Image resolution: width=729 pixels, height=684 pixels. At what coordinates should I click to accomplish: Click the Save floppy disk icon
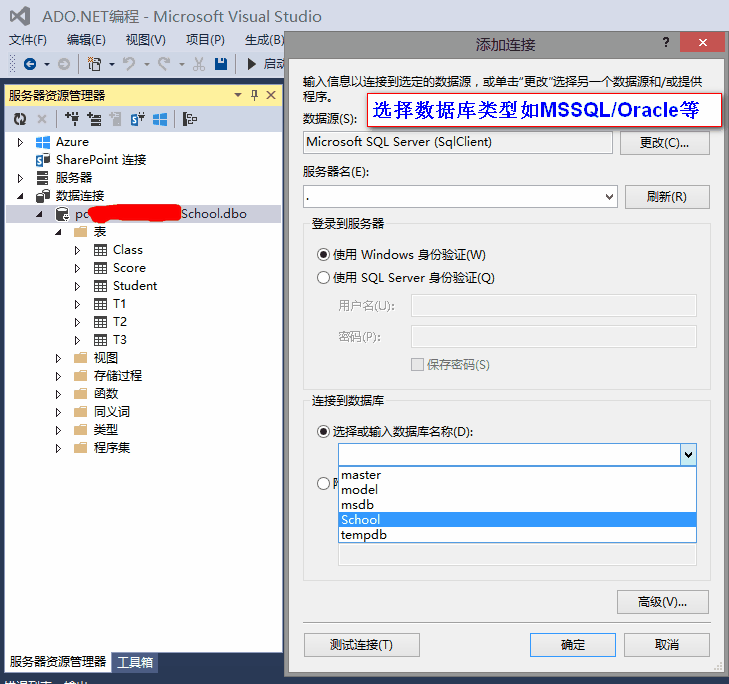pyautogui.click(x=221, y=64)
